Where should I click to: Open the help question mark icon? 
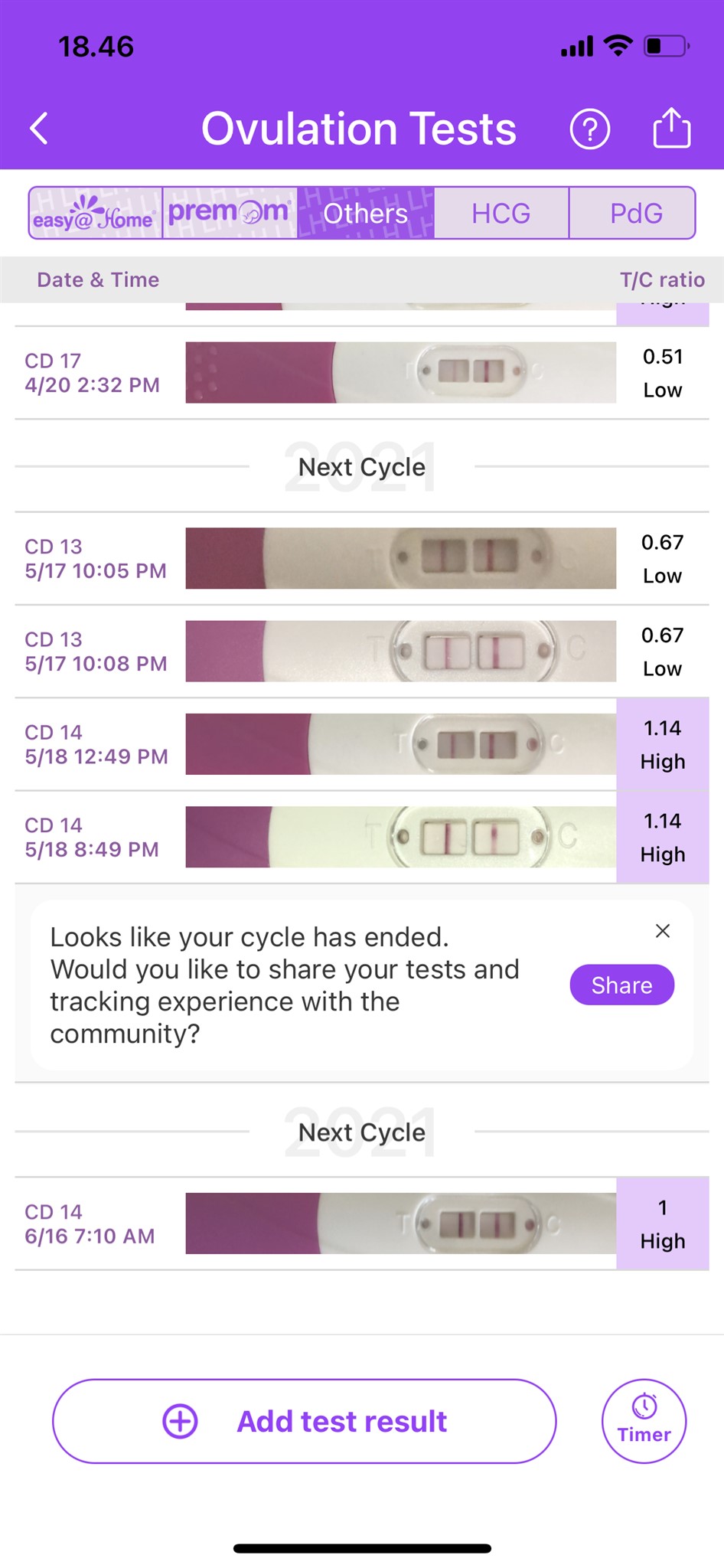pos(589,129)
